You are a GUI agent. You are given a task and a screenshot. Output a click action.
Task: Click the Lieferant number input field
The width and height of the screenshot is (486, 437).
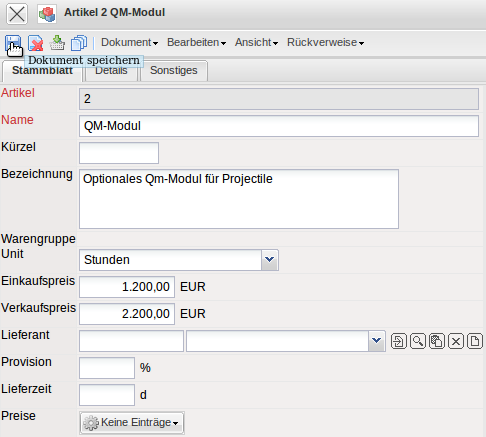(x=131, y=341)
